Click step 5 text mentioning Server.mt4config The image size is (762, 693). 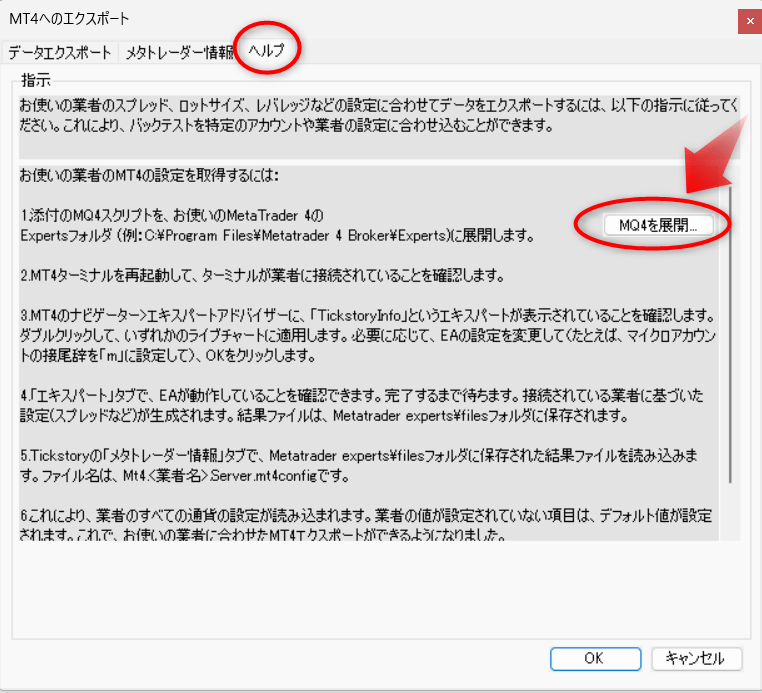click(360, 466)
